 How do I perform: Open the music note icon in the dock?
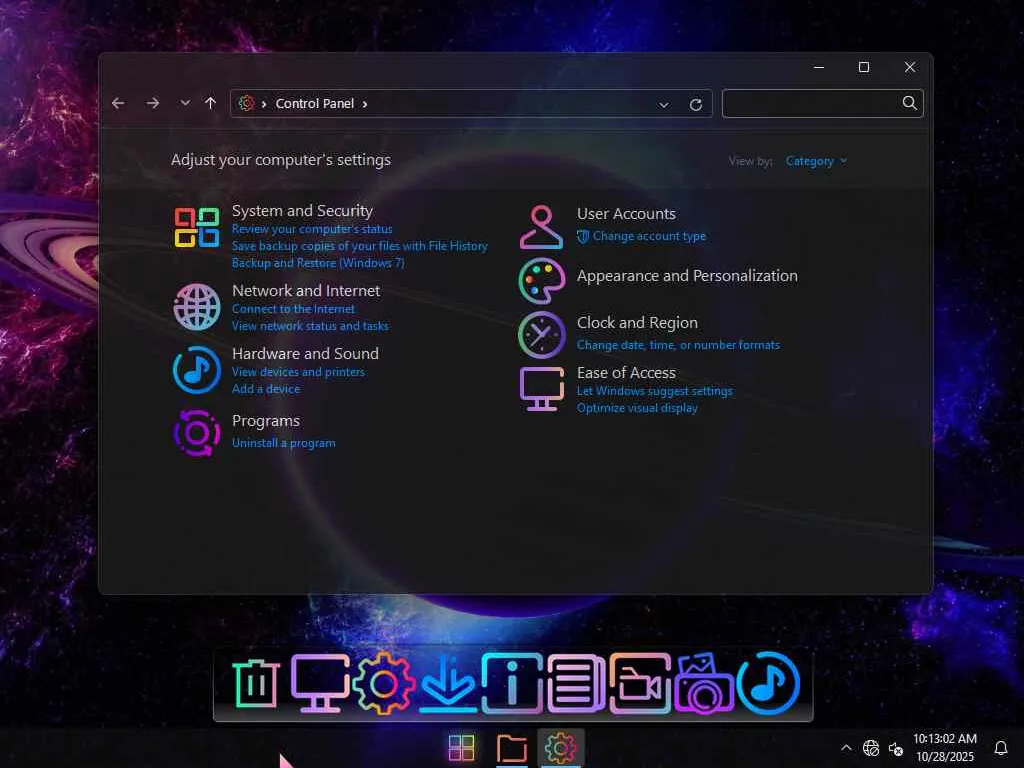tap(768, 683)
